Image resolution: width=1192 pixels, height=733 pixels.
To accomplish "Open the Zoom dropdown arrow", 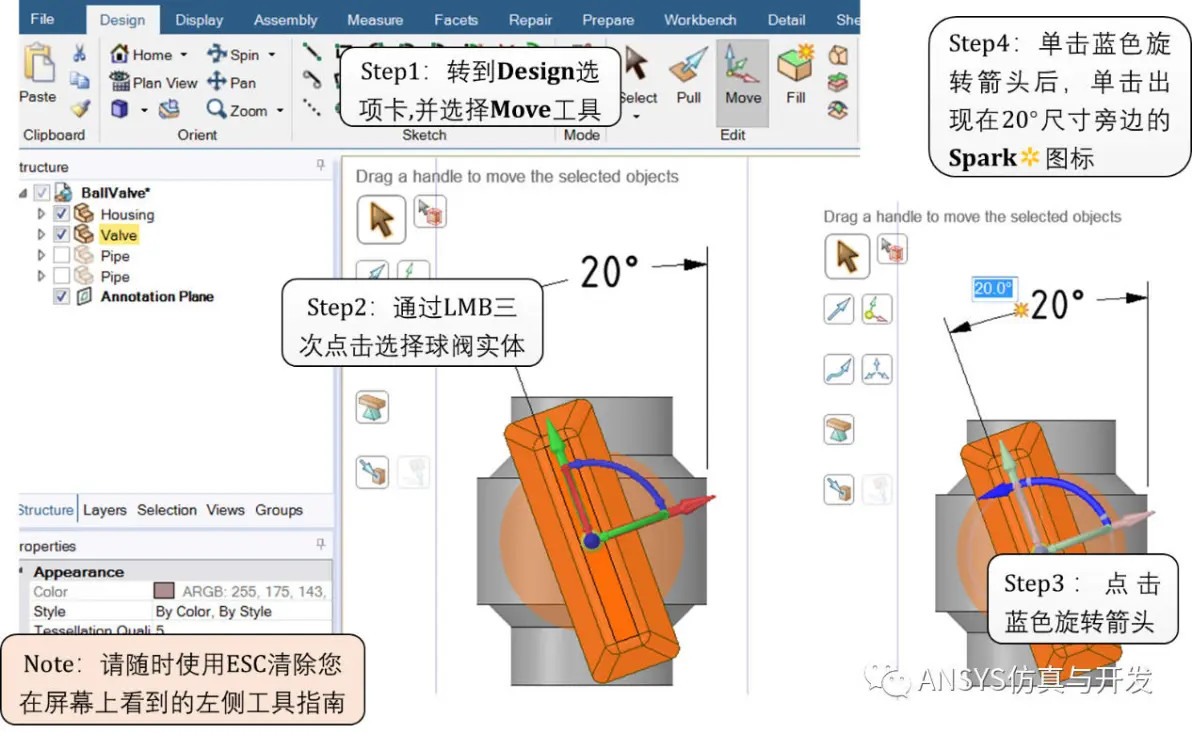I will 281,111.
